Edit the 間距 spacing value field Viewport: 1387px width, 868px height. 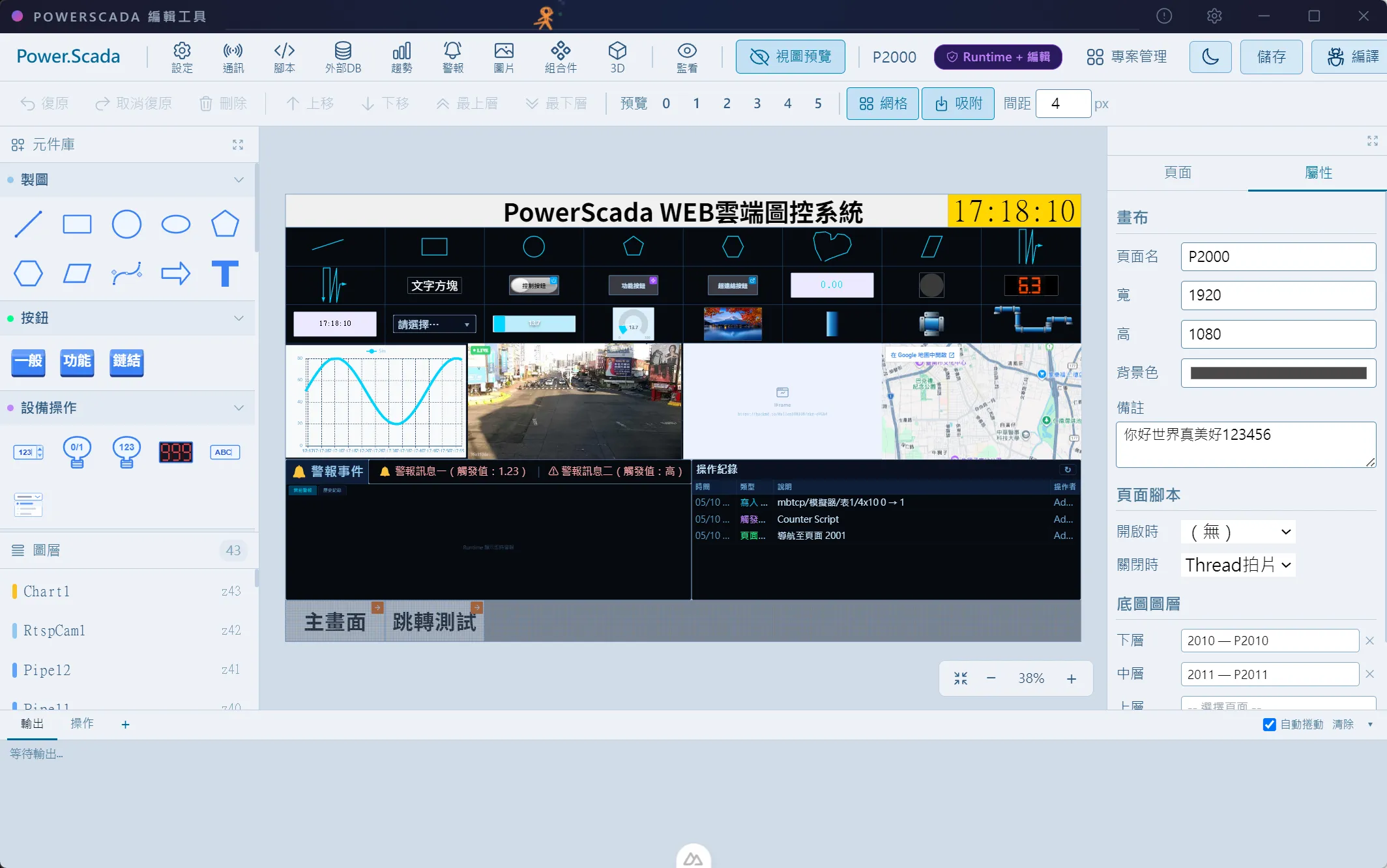[1062, 104]
